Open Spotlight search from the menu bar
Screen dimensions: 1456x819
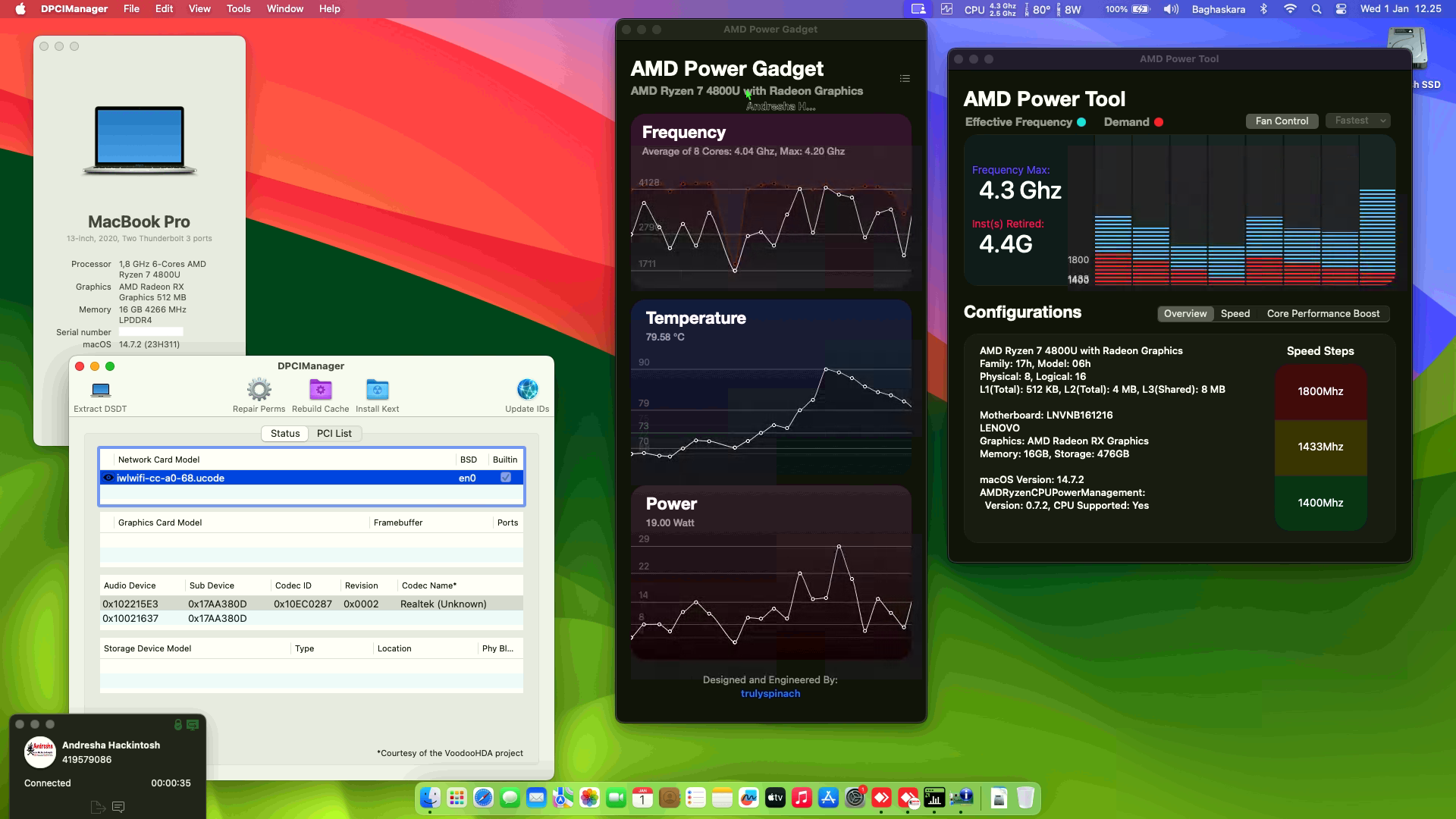point(1316,10)
